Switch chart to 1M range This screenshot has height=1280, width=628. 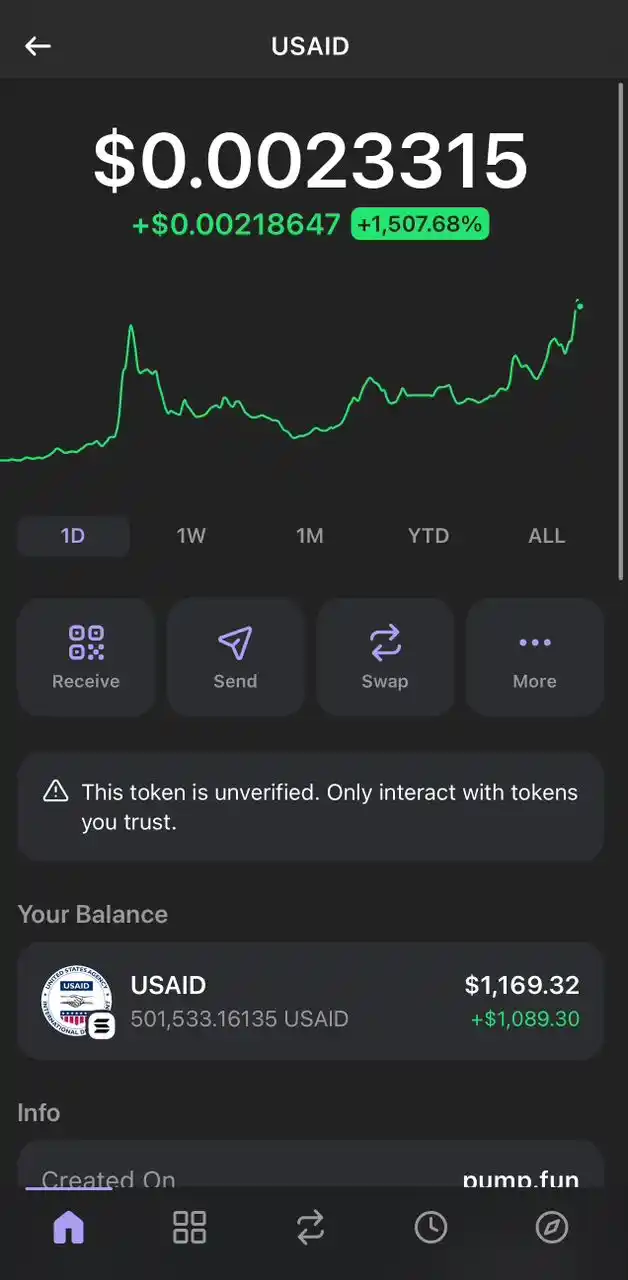click(310, 536)
